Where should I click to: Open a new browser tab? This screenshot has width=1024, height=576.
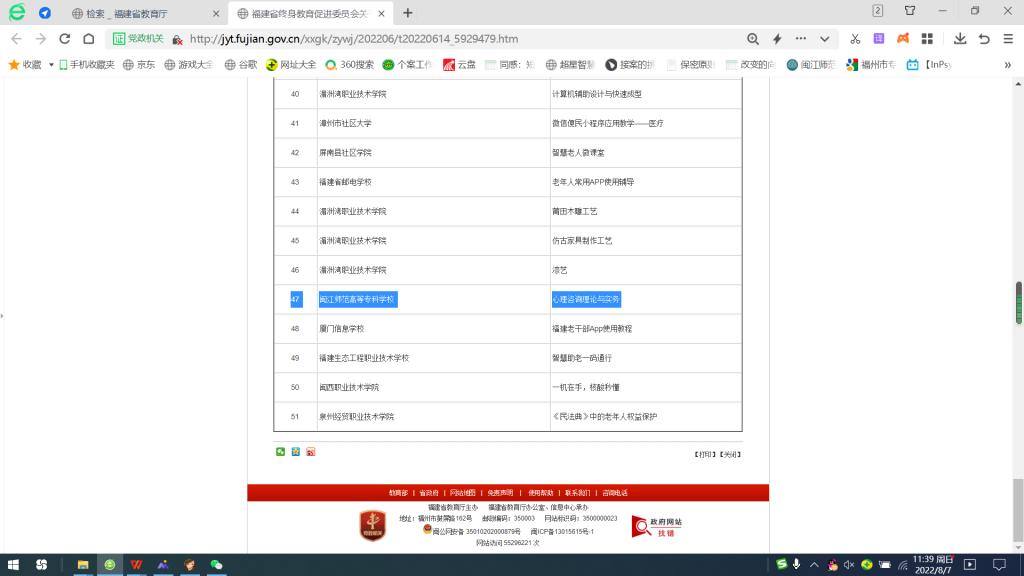(408, 13)
